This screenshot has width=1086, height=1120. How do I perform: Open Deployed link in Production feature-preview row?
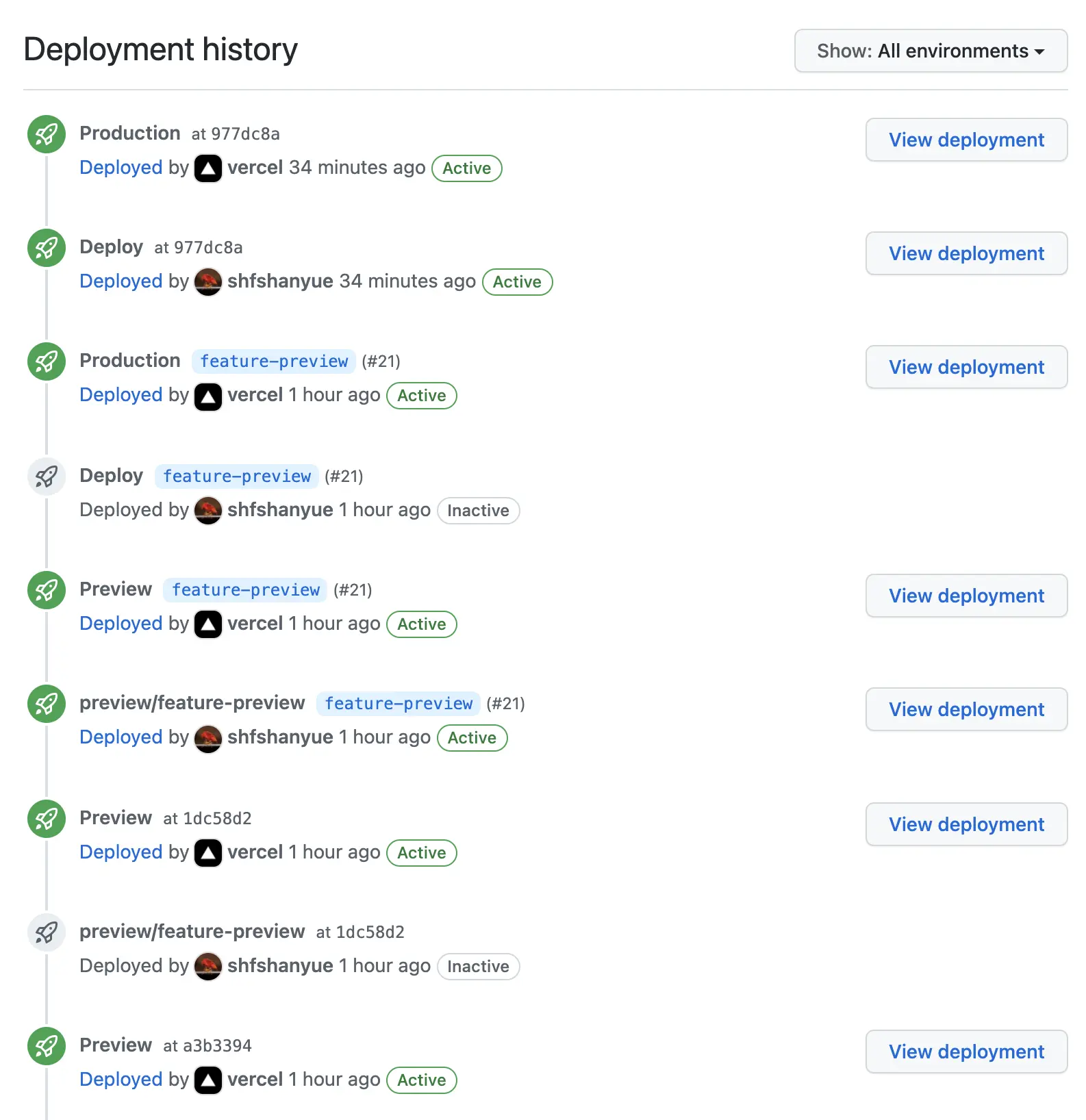tap(121, 395)
